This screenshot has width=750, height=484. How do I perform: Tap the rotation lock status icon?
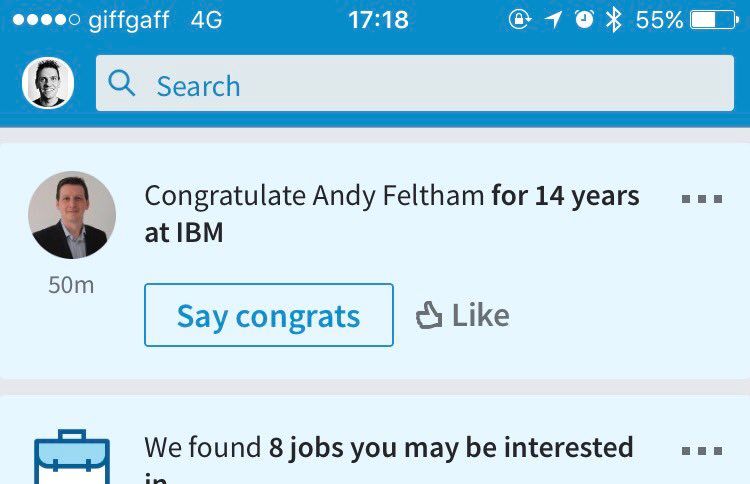(x=520, y=20)
